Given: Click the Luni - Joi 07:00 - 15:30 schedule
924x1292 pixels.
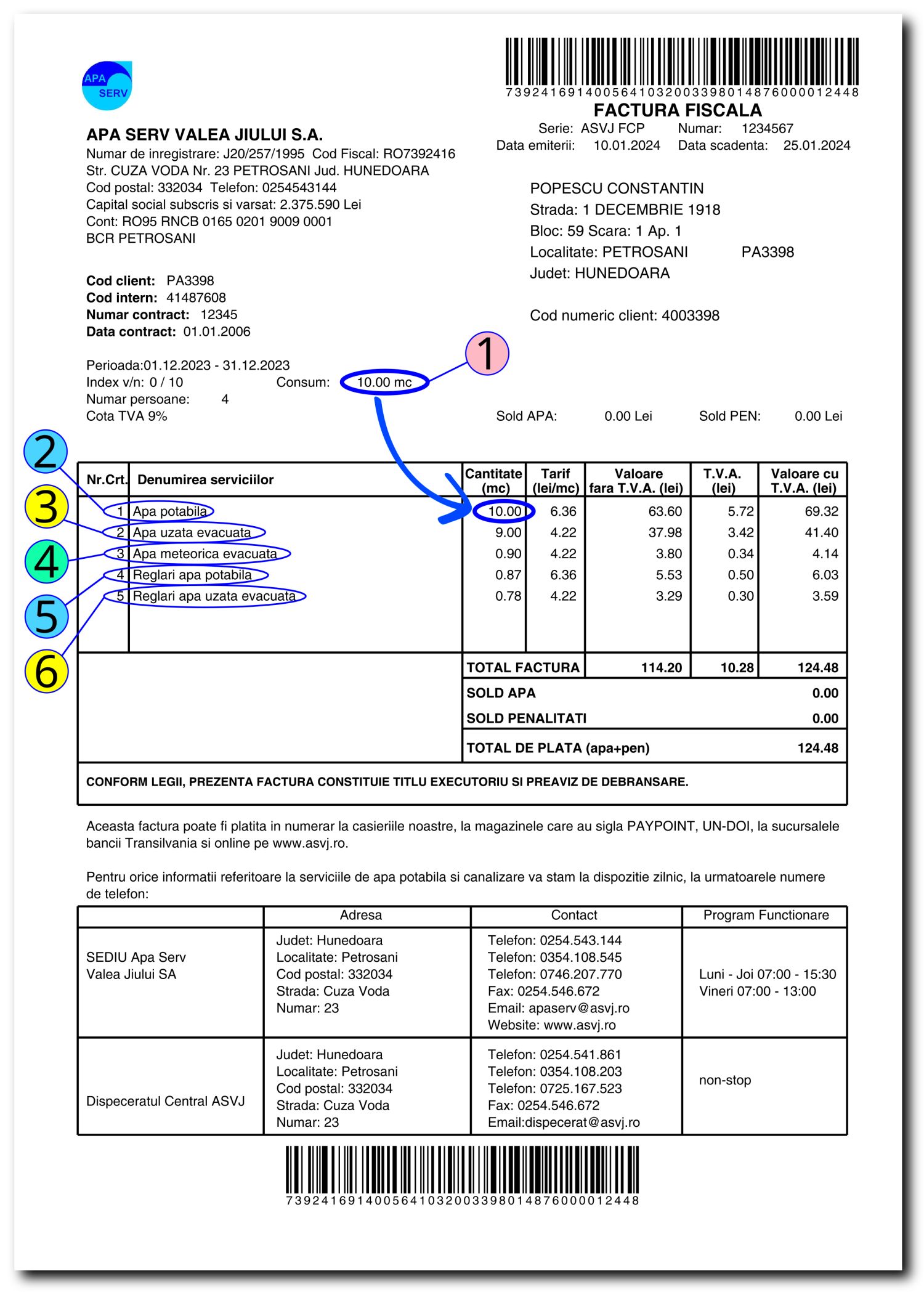Looking at the screenshot, I should tap(768, 975).
